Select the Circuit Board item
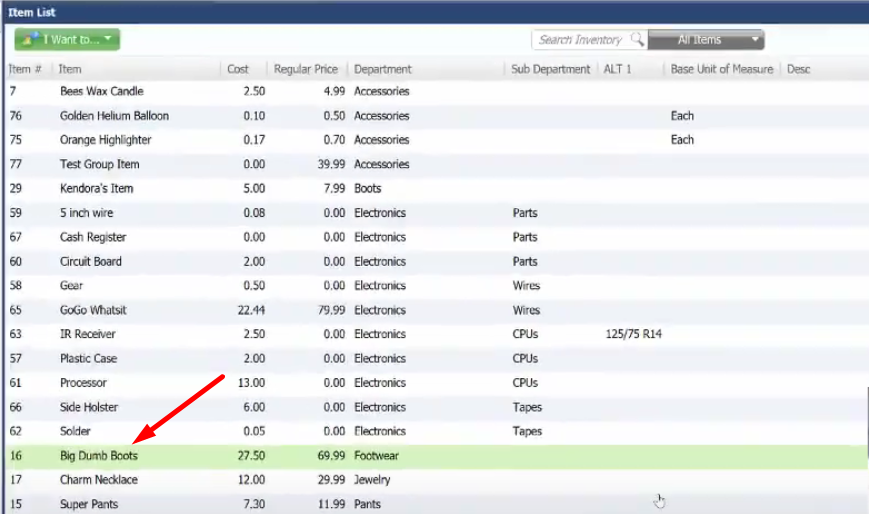Screen dimensions: 869x514 91,261
